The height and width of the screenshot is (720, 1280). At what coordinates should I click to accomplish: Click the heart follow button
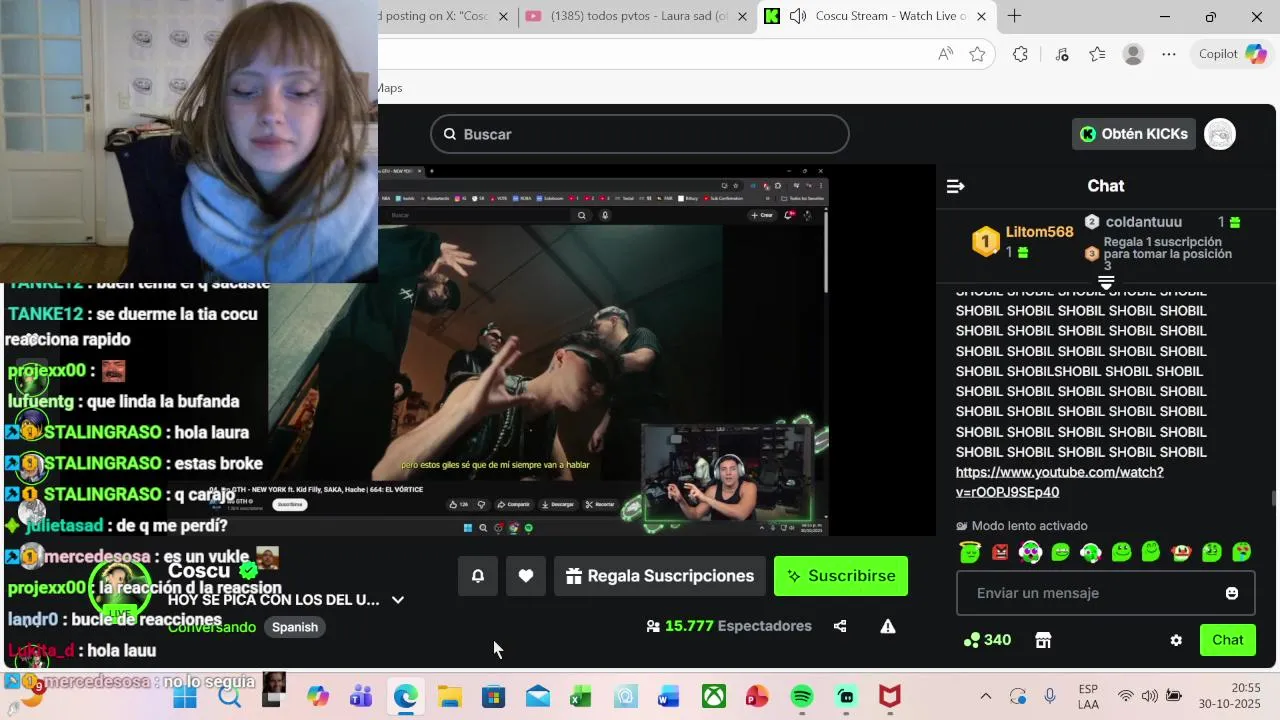click(526, 576)
